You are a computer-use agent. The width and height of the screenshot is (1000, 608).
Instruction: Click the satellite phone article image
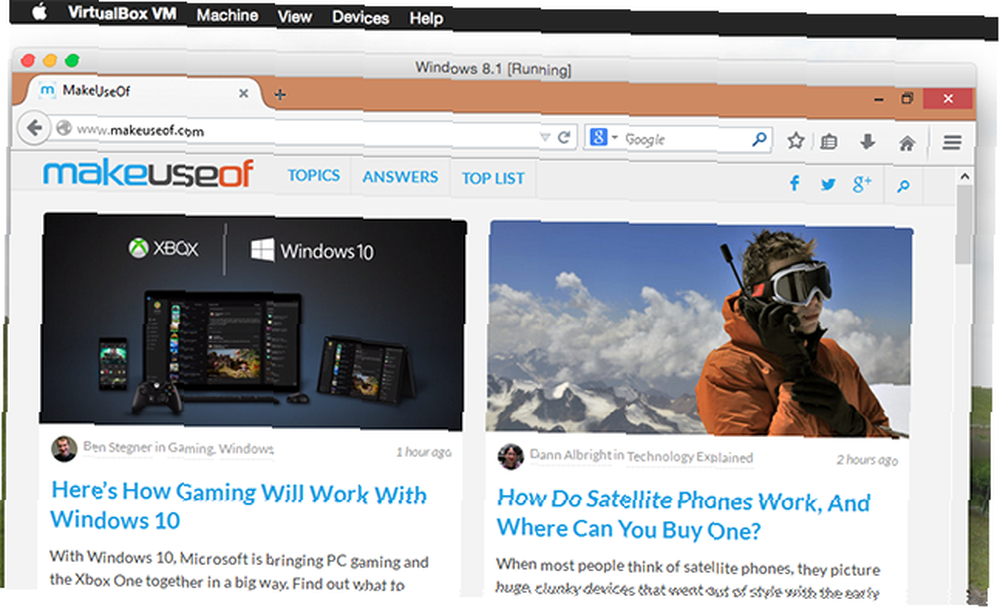(699, 329)
